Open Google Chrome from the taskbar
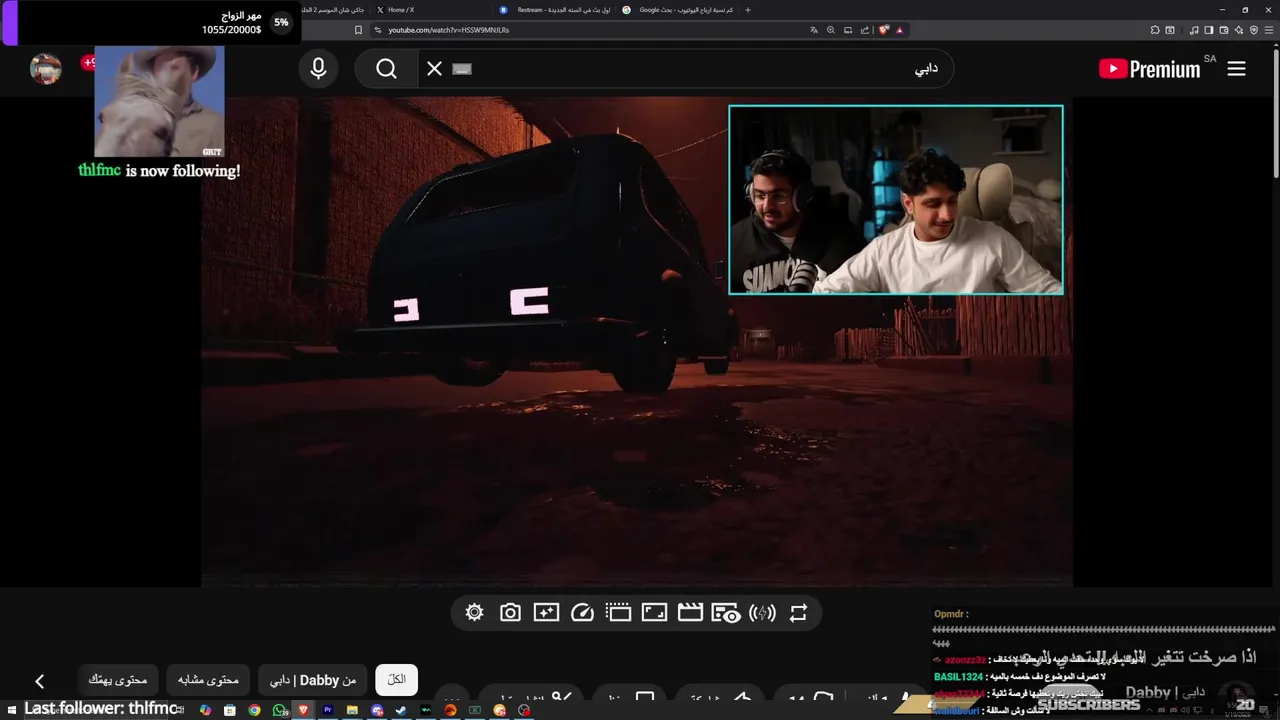This screenshot has height=720, width=1280. (x=254, y=710)
